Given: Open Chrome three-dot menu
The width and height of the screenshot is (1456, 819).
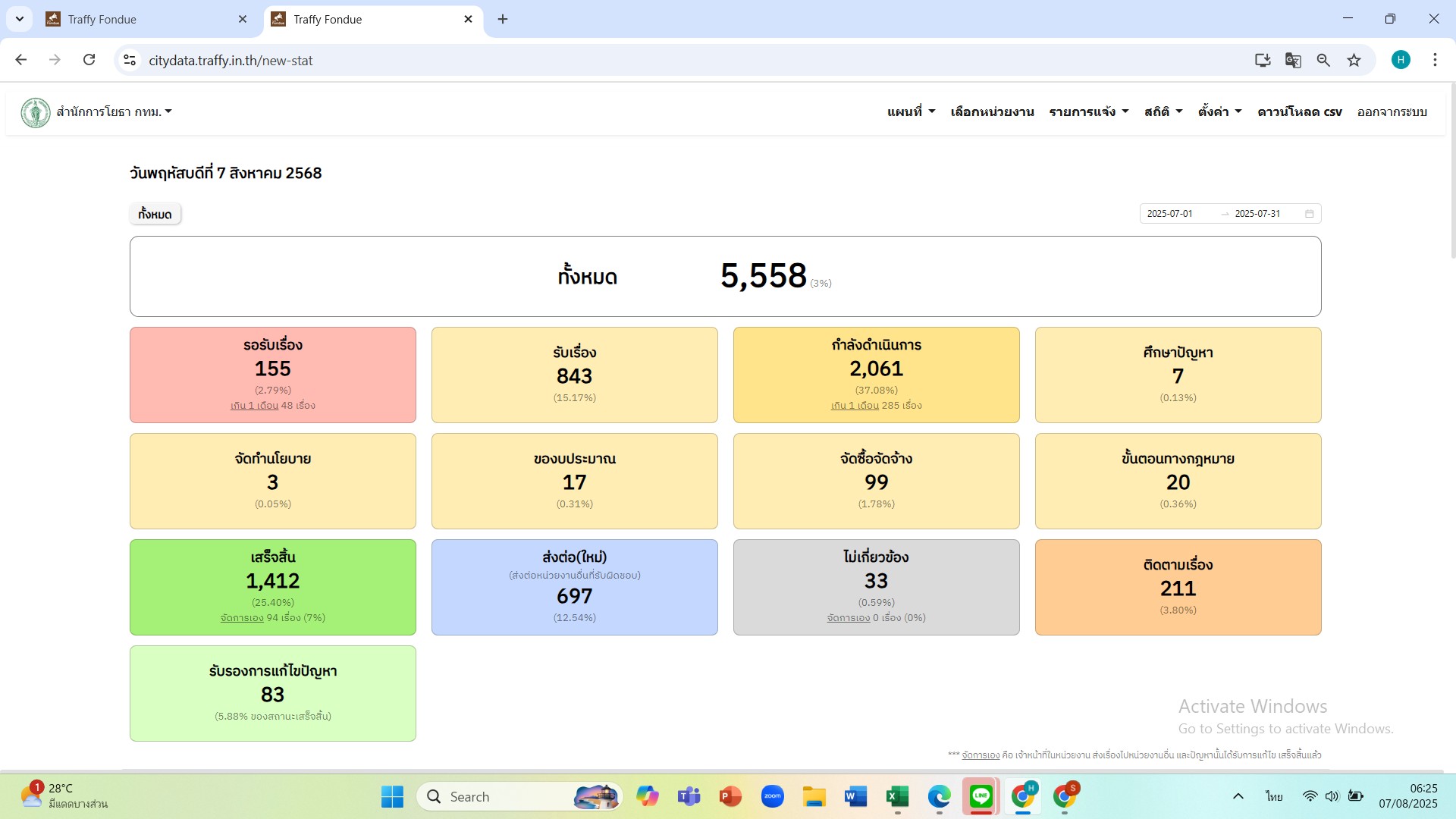Looking at the screenshot, I should pyautogui.click(x=1435, y=60).
